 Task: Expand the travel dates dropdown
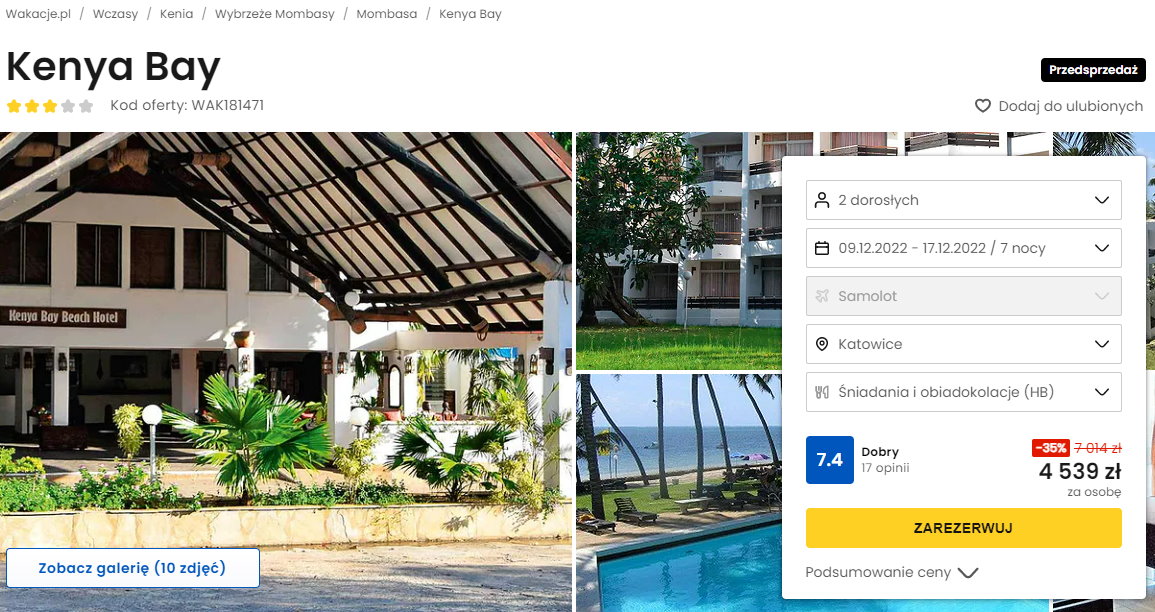tap(963, 248)
